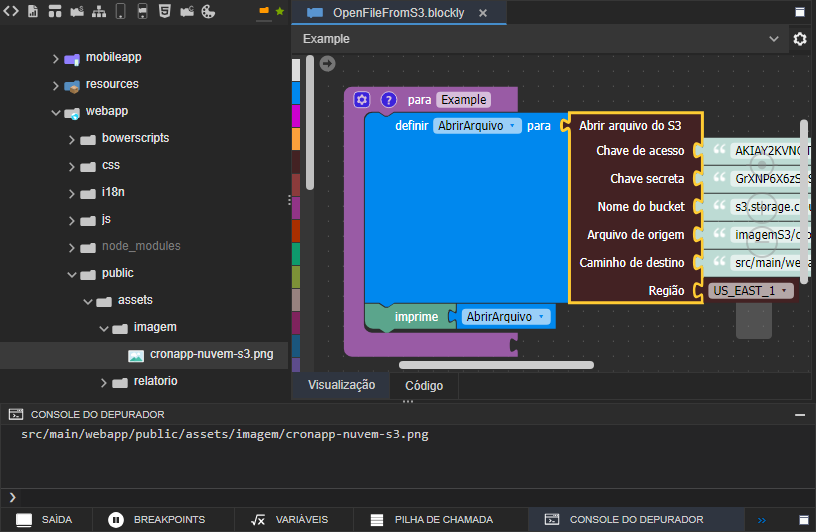The width and height of the screenshot is (816, 532).
Task: Click the orange toolbox category swatch
Action: point(296,139)
